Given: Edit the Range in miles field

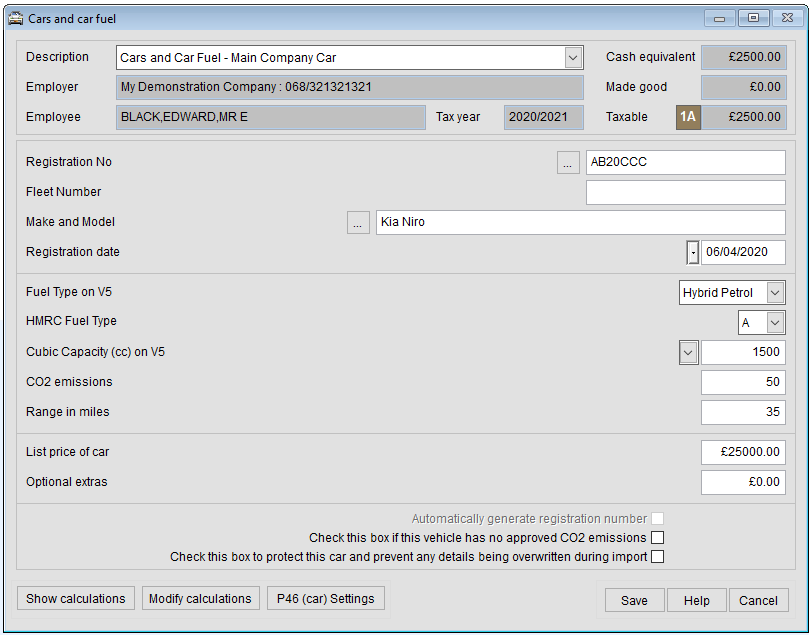Looking at the screenshot, I should coord(743,412).
